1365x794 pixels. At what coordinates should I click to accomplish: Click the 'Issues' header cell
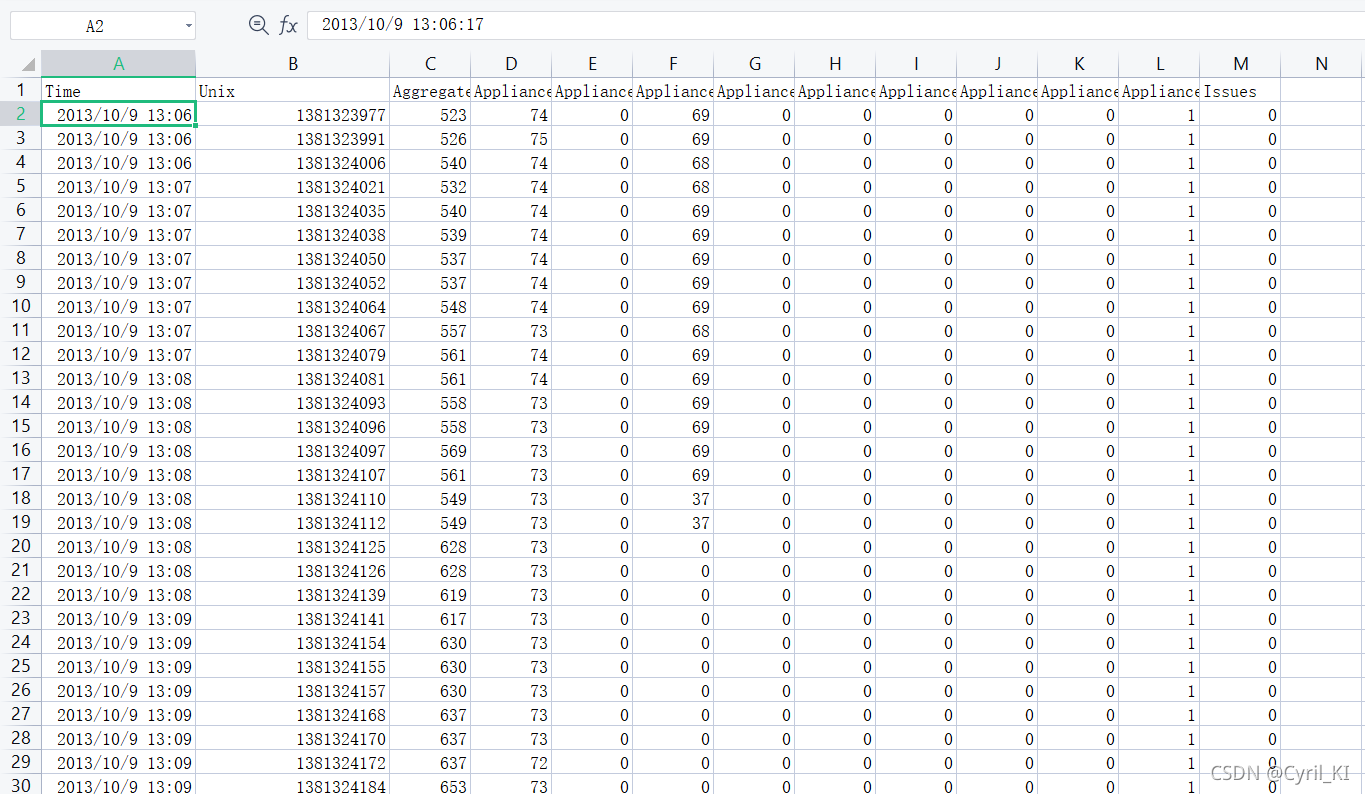(x=1240, y=91)
